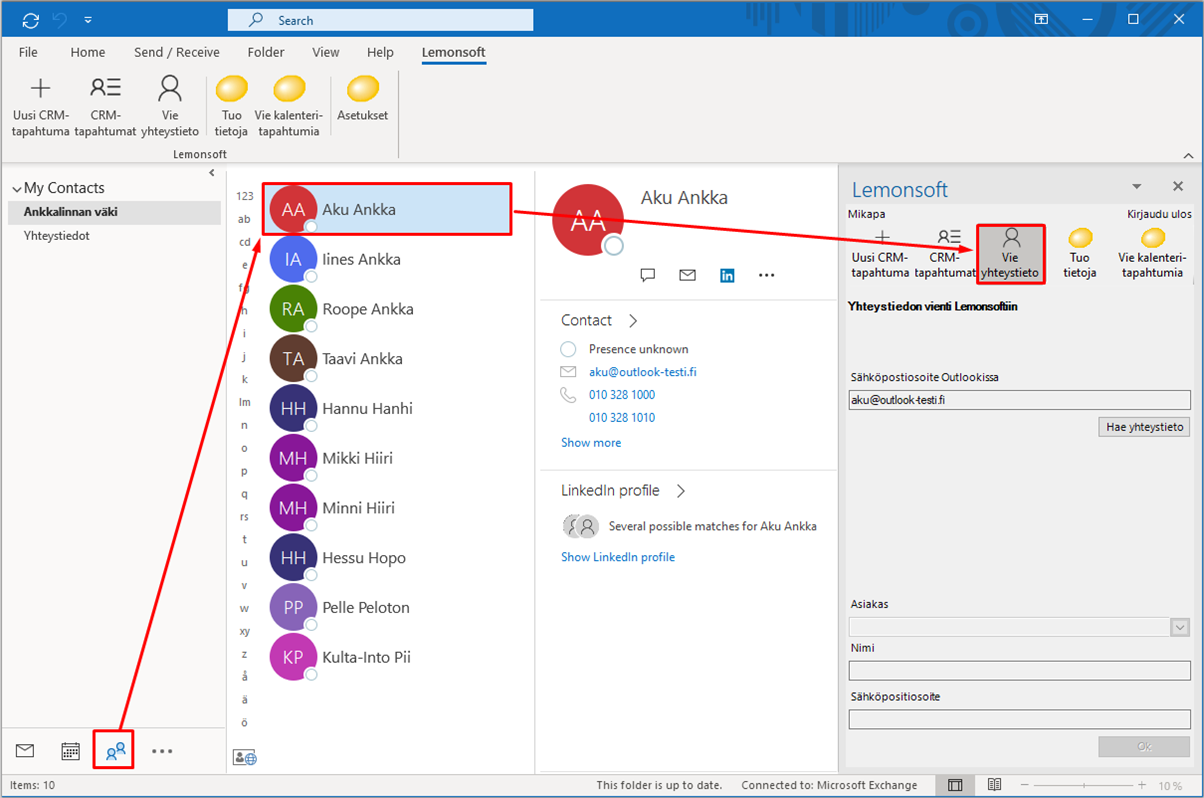Click Show LinkedIn profile link
The width and height of the screenshot is (1204, 798).
[x=618, y=557]
